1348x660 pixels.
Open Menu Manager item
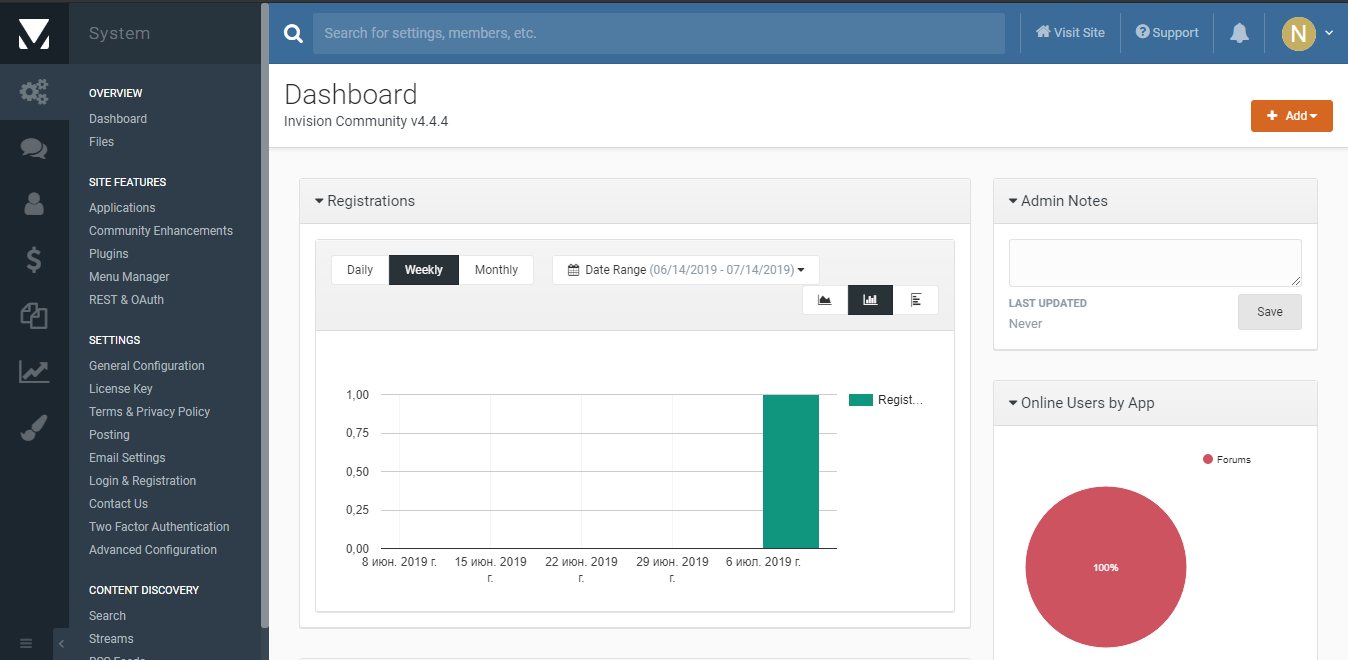[x=129, y=277]
